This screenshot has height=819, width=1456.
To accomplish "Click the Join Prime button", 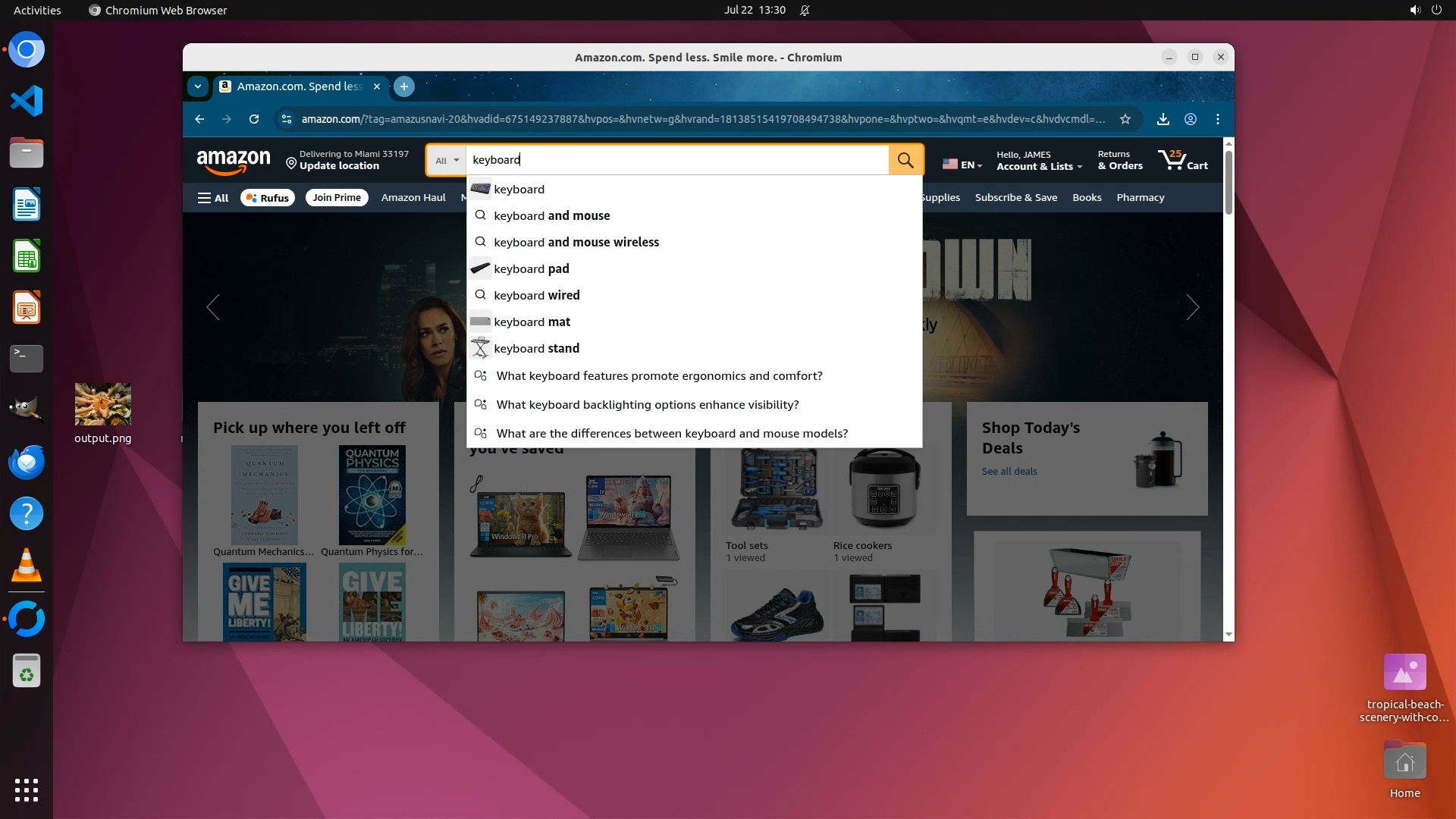I will (336, 198).
